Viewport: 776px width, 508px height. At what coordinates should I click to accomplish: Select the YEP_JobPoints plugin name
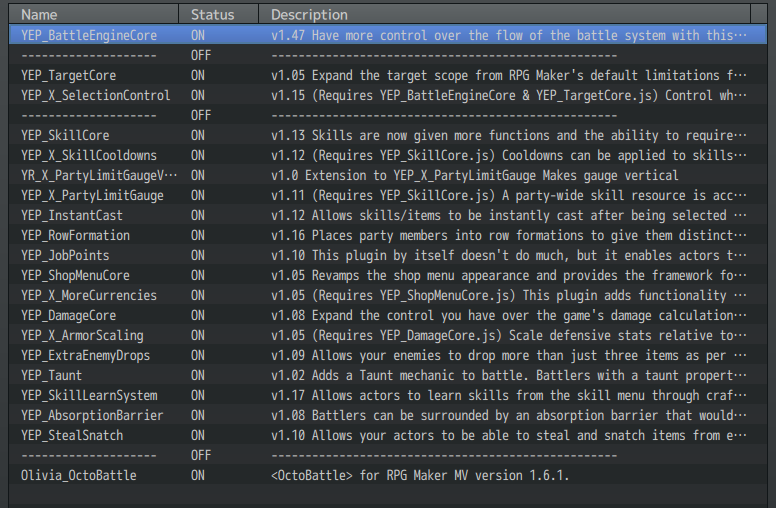65,255
